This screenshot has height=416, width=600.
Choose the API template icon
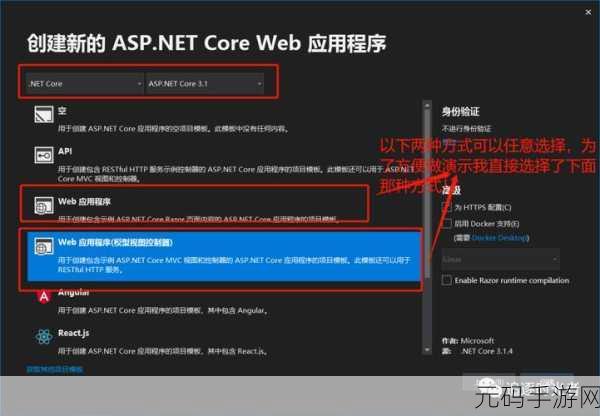(44, 155)
